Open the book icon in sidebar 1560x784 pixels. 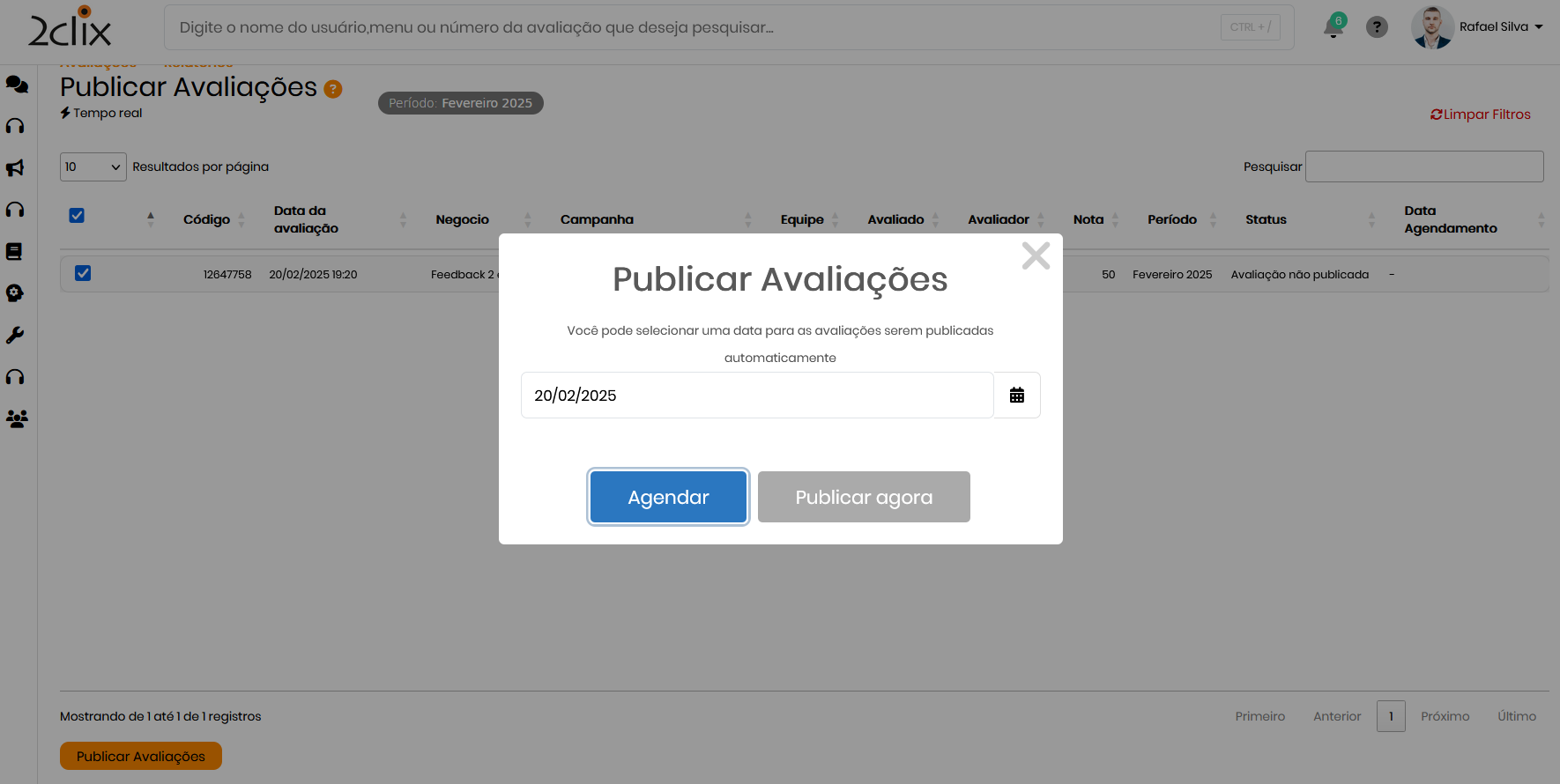[x=14, y=251]
